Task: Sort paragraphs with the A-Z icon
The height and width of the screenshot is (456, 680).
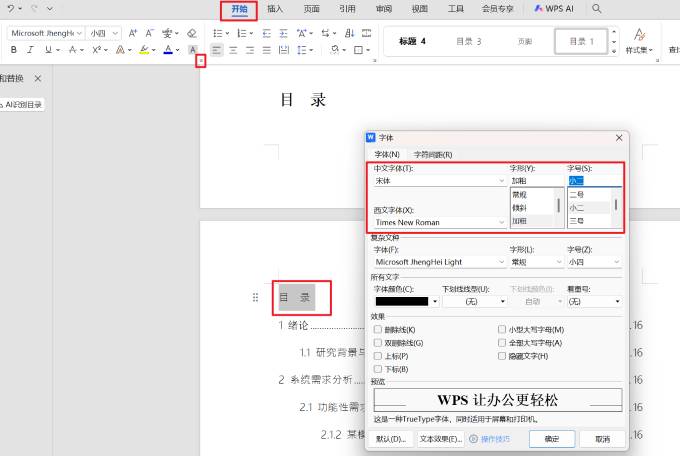Action: coord(349,33)
